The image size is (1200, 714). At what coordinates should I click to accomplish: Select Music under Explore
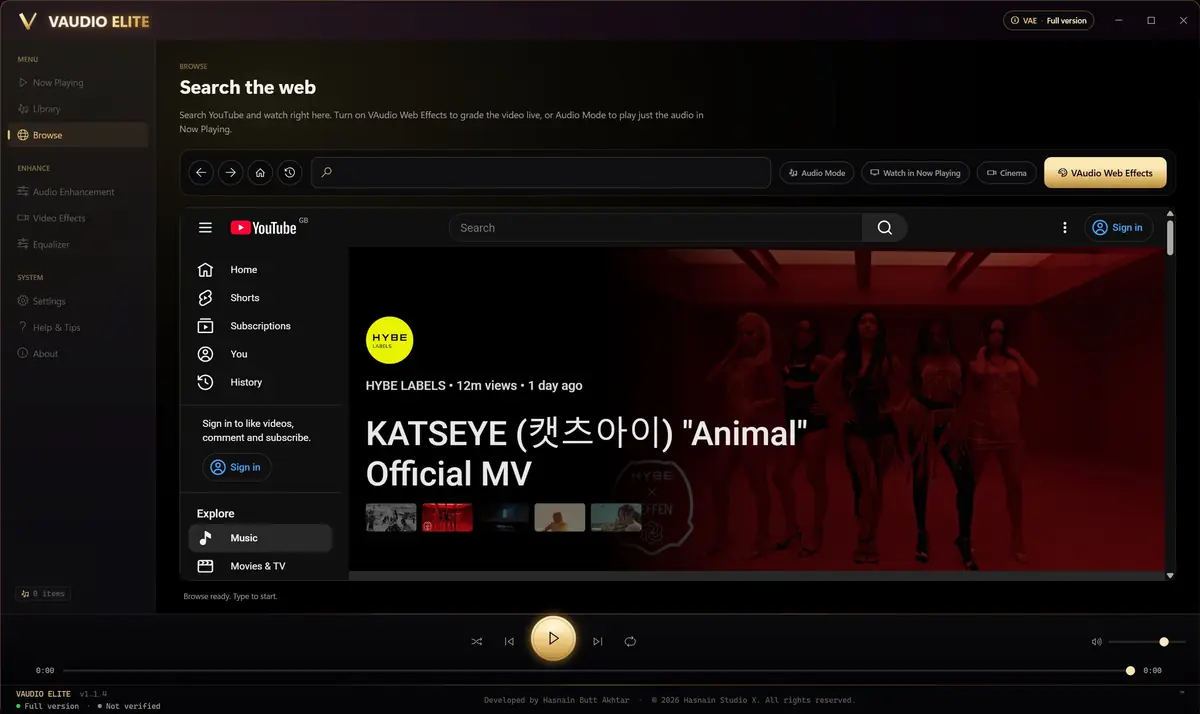pyautogui.click(x=260, y=538)
